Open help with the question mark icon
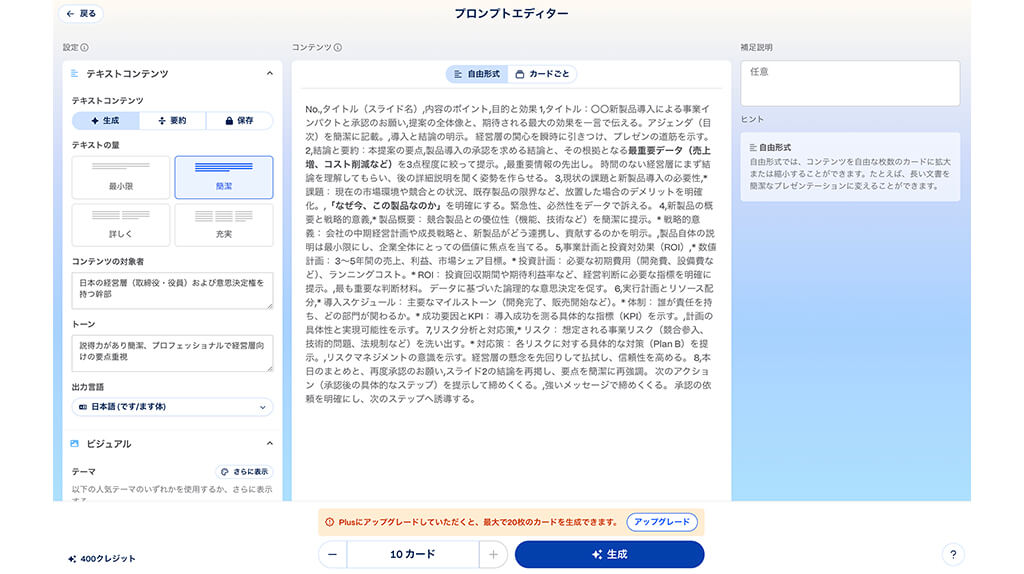 pyautogui.click(x=953, y=554)
